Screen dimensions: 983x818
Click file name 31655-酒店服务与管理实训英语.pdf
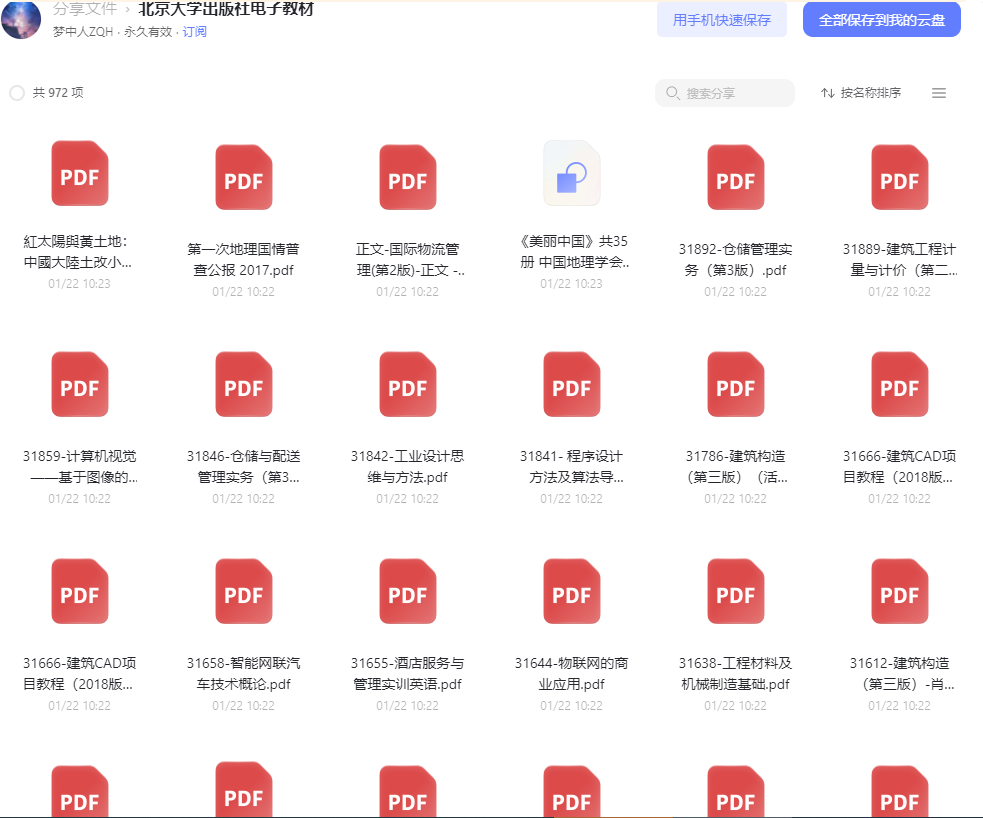407,673
